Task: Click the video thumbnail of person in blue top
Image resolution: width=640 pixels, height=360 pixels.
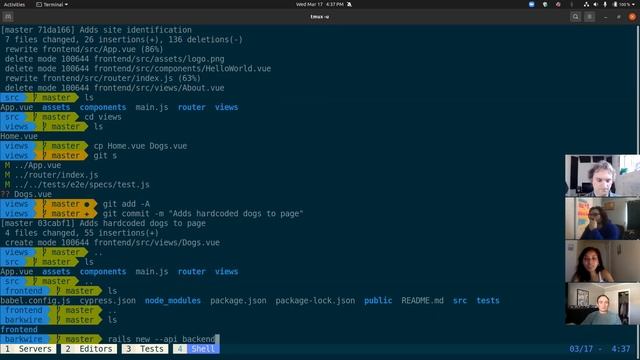Action: (x=602, y=218)
